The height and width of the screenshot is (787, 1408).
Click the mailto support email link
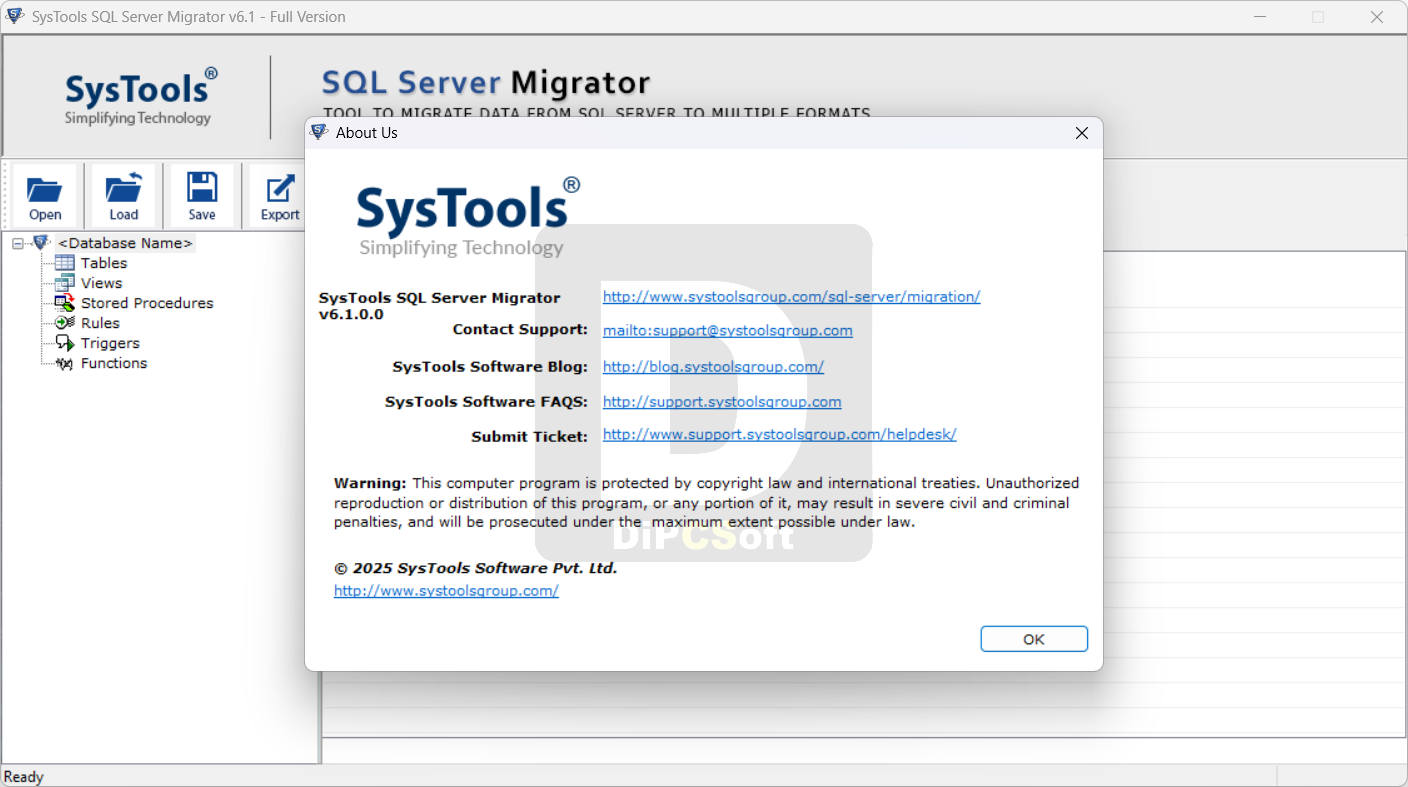click(x=728, y=330)
